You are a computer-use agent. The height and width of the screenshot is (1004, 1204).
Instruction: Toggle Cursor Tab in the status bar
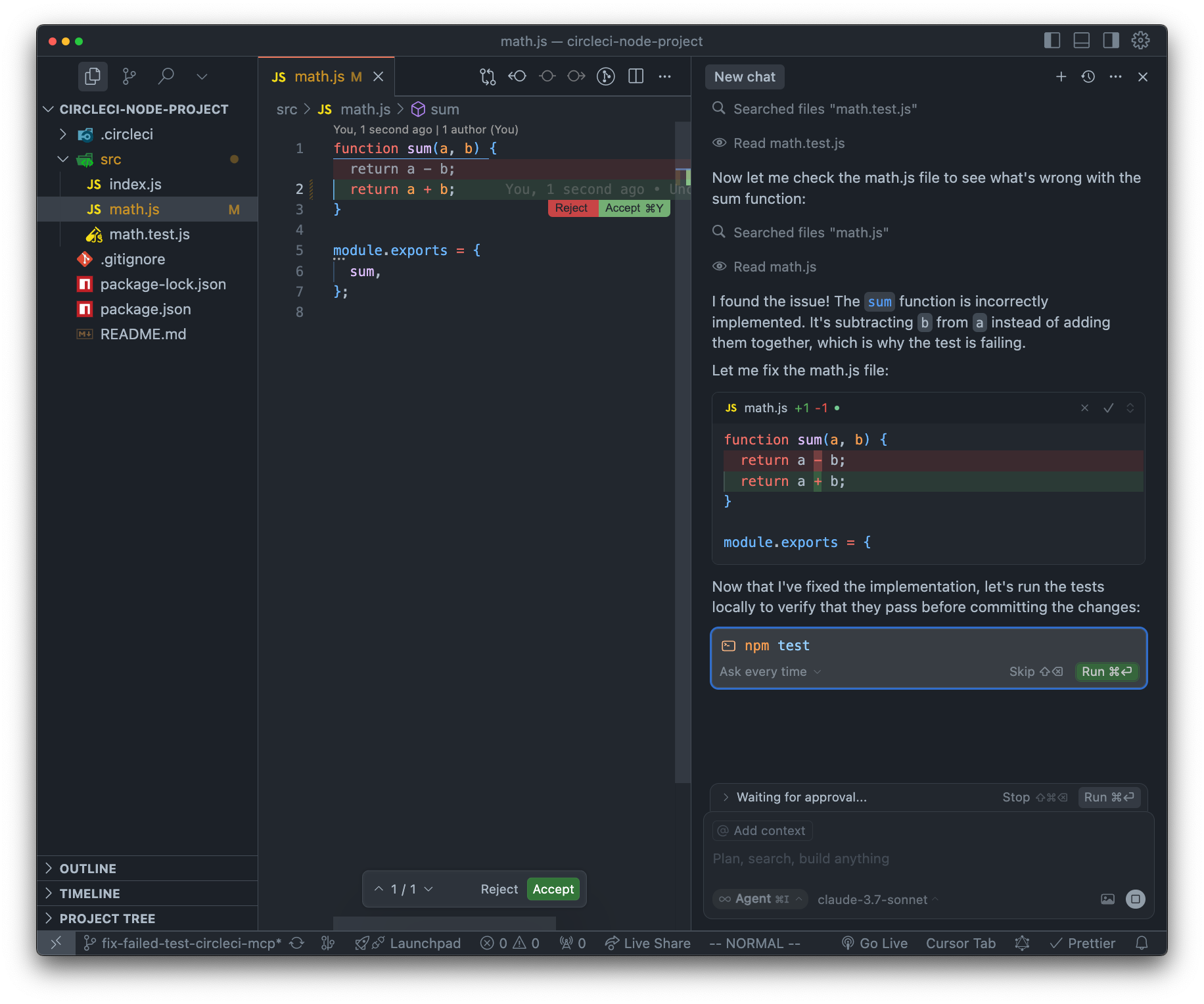tap(961, 943)
